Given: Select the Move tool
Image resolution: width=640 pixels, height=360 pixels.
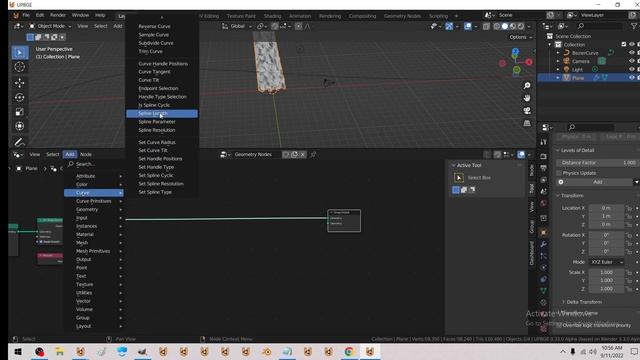Looking at the screenshot, I should coord(20,83).
